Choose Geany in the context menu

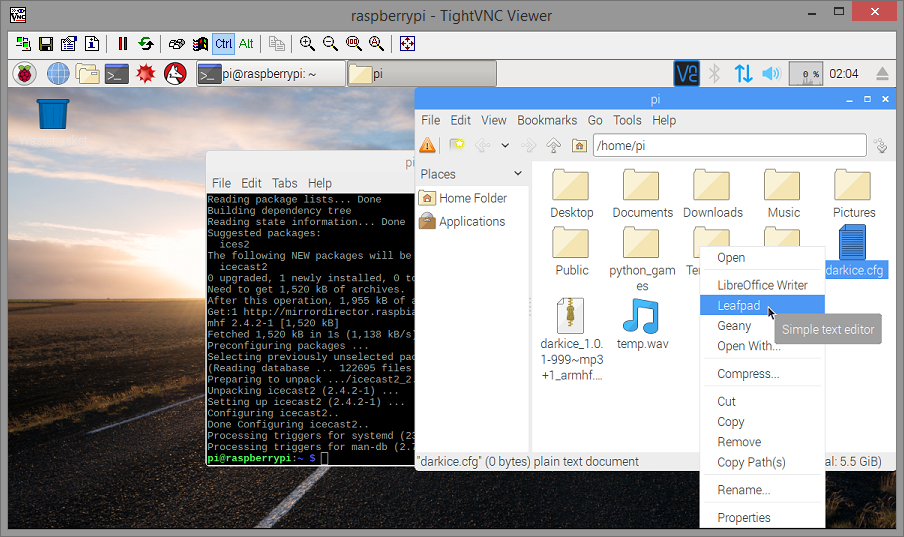(x=762, y=326)
